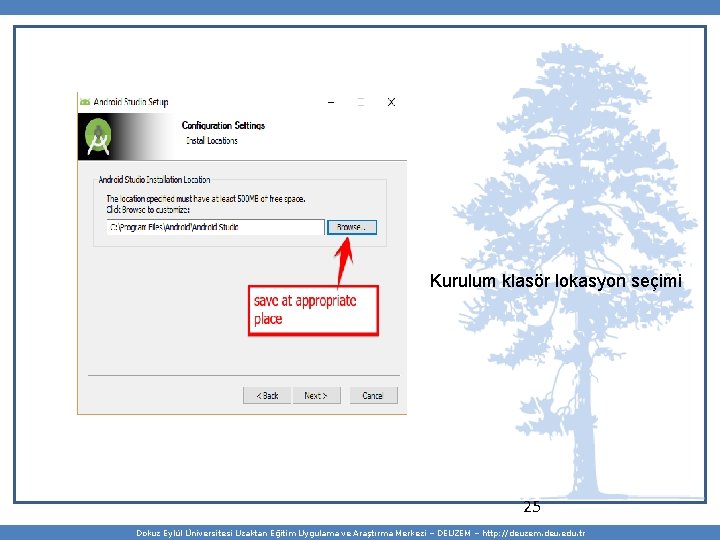This screenshot has width=720, height=540.
Task: Click the installation path input field
Action: (x=215, y=227)
